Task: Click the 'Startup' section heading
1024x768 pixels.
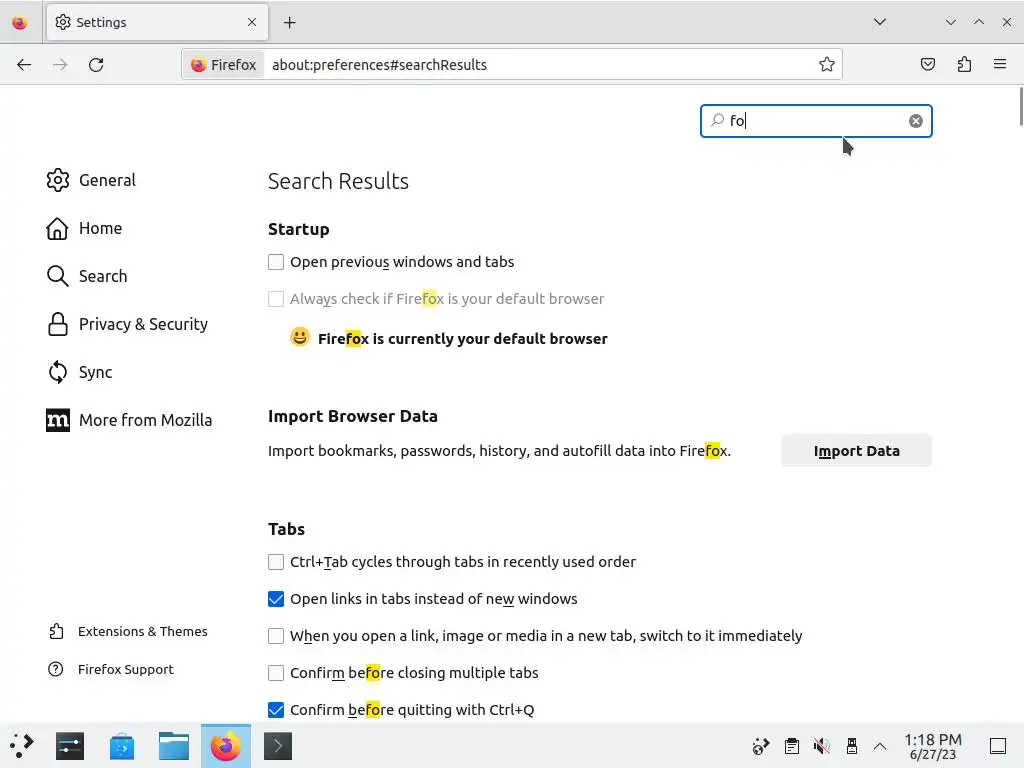Action: 298,229
